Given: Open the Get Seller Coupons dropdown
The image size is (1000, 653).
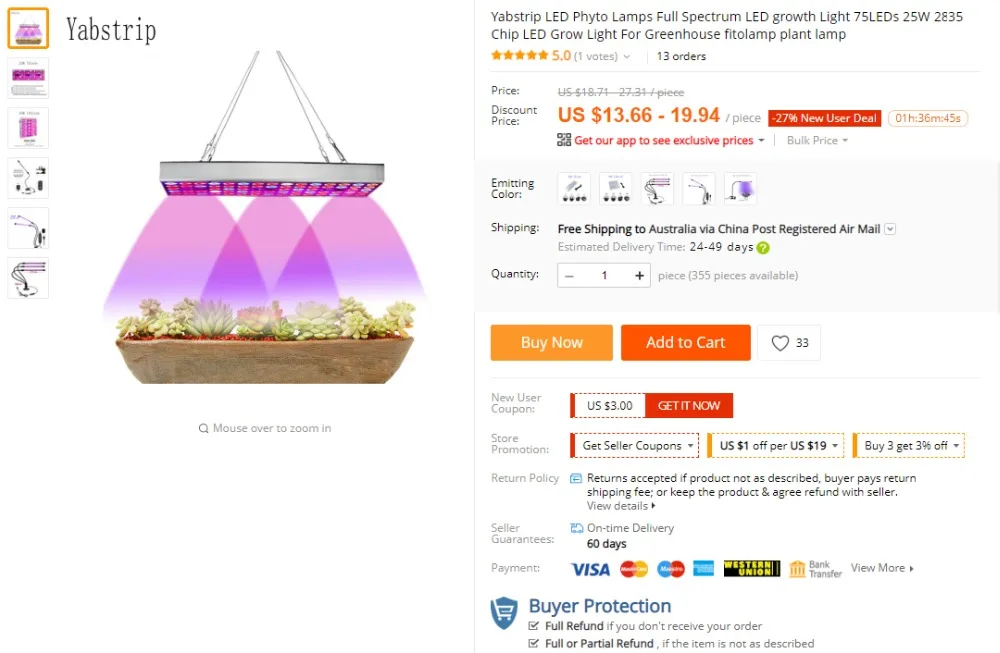Looking at the screenshot, I should click(x=634, y=446).
